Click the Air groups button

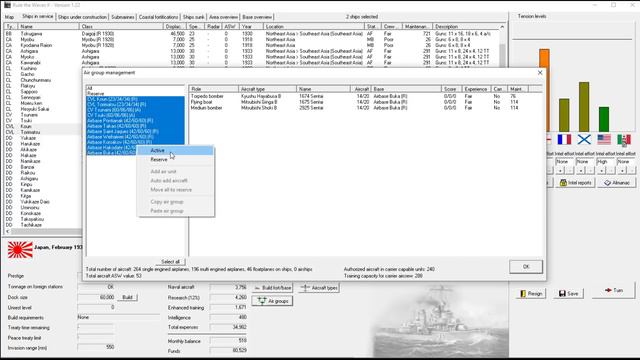tap(272, 301)
